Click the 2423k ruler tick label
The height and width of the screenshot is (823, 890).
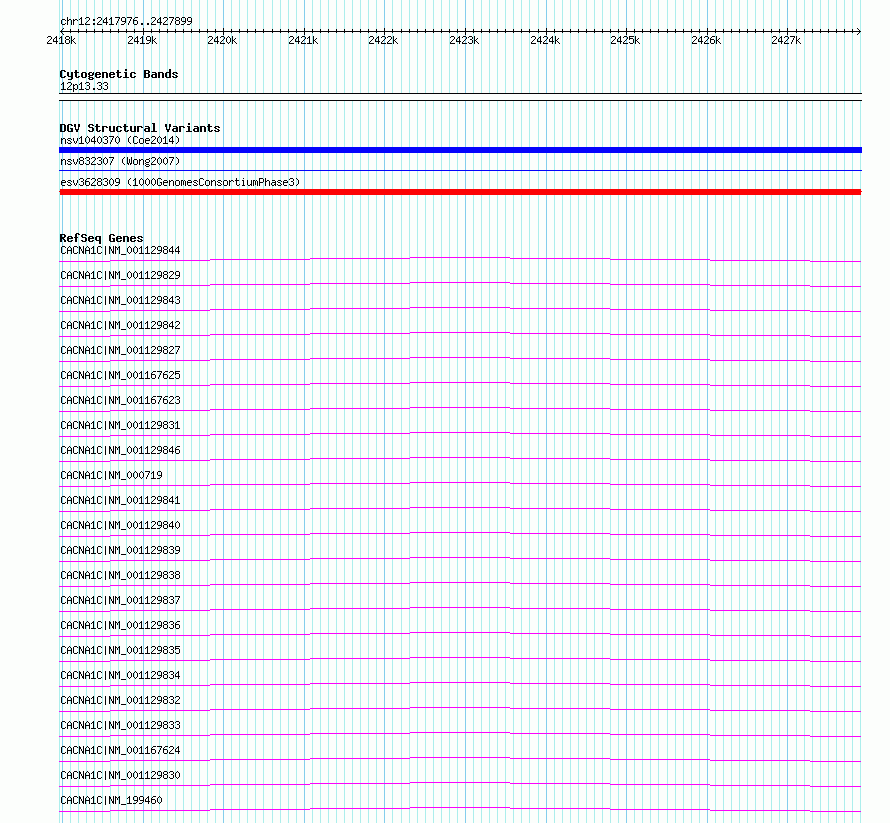[464, 40]
